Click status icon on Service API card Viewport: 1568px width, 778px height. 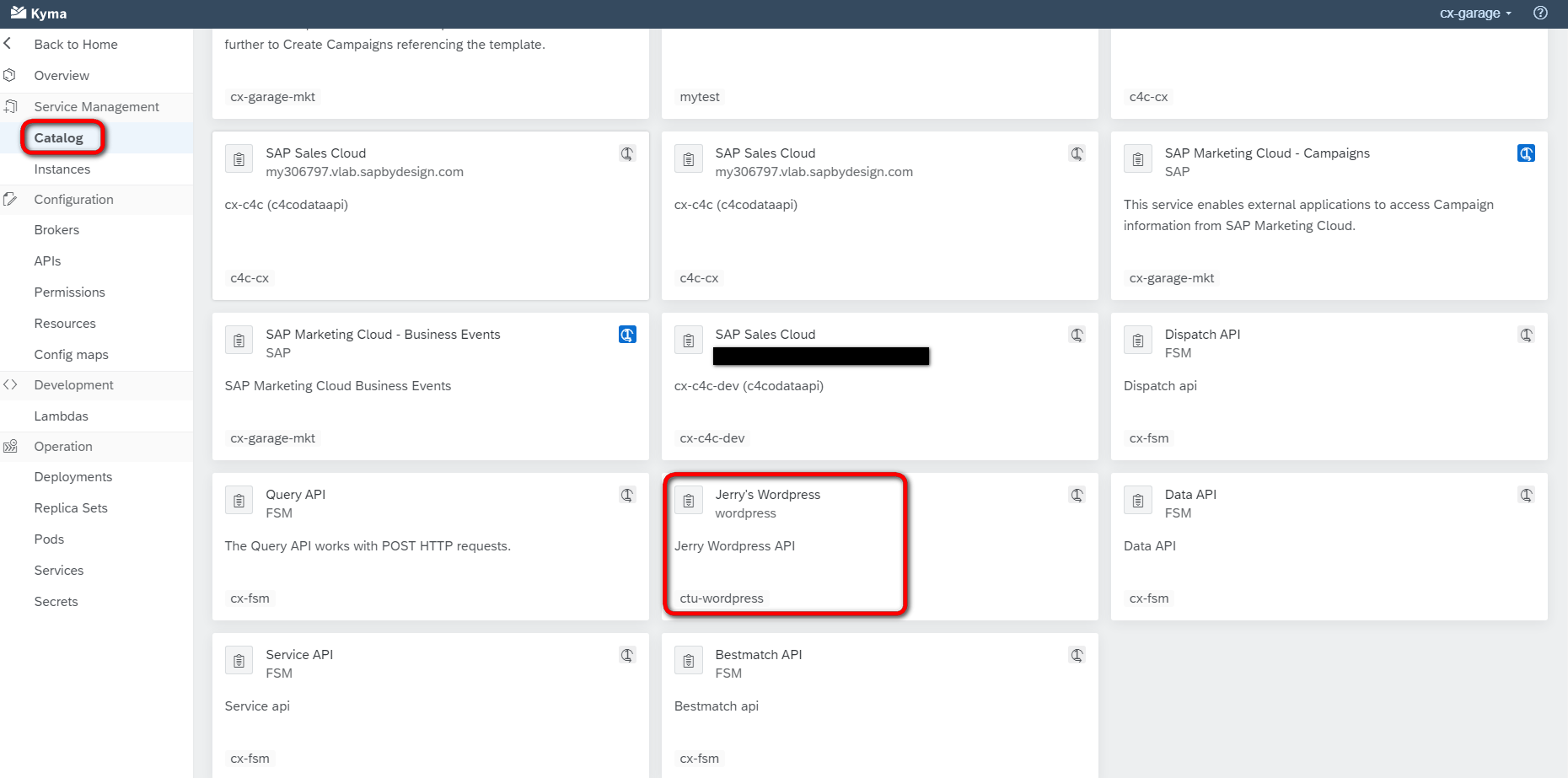pyautogui.click(x=627, y=655)
